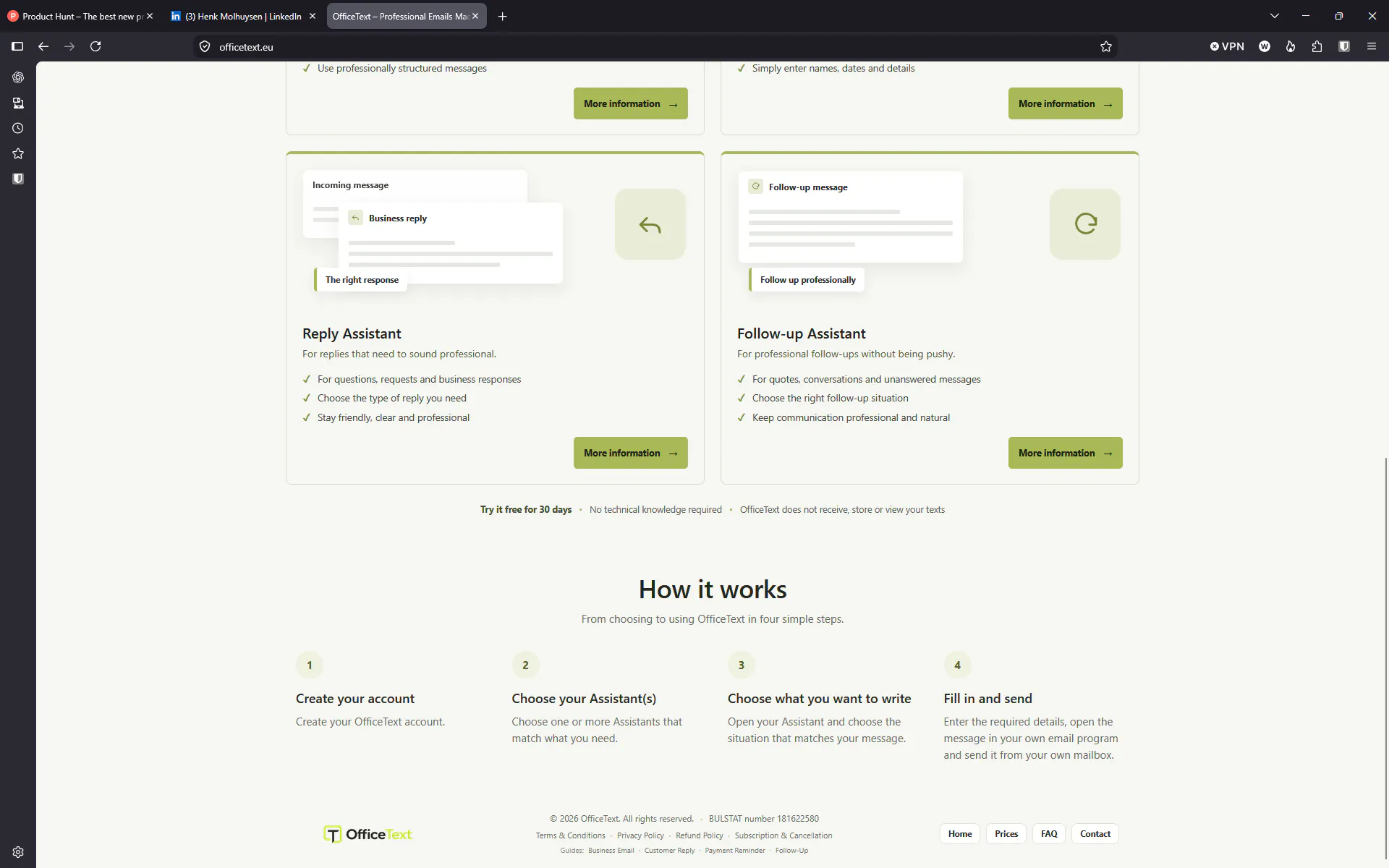Close the OfficeText tab
1389x868 pixels.
coord(475,16)
